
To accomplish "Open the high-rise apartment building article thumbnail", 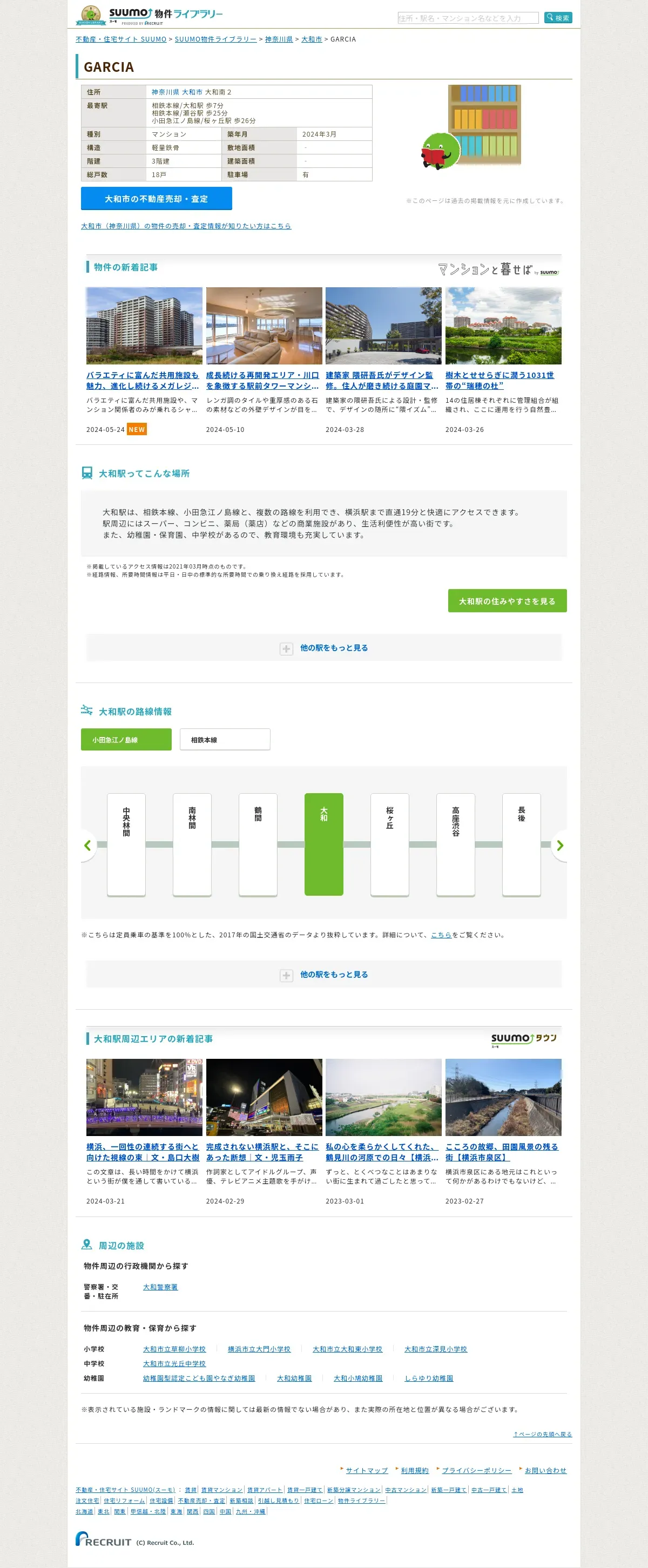I will coord(144,326).
